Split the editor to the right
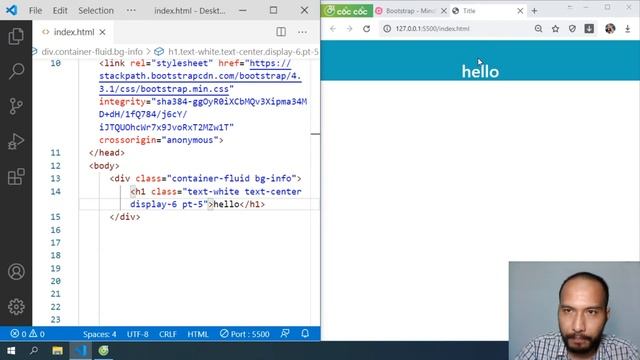 [281, 32]
